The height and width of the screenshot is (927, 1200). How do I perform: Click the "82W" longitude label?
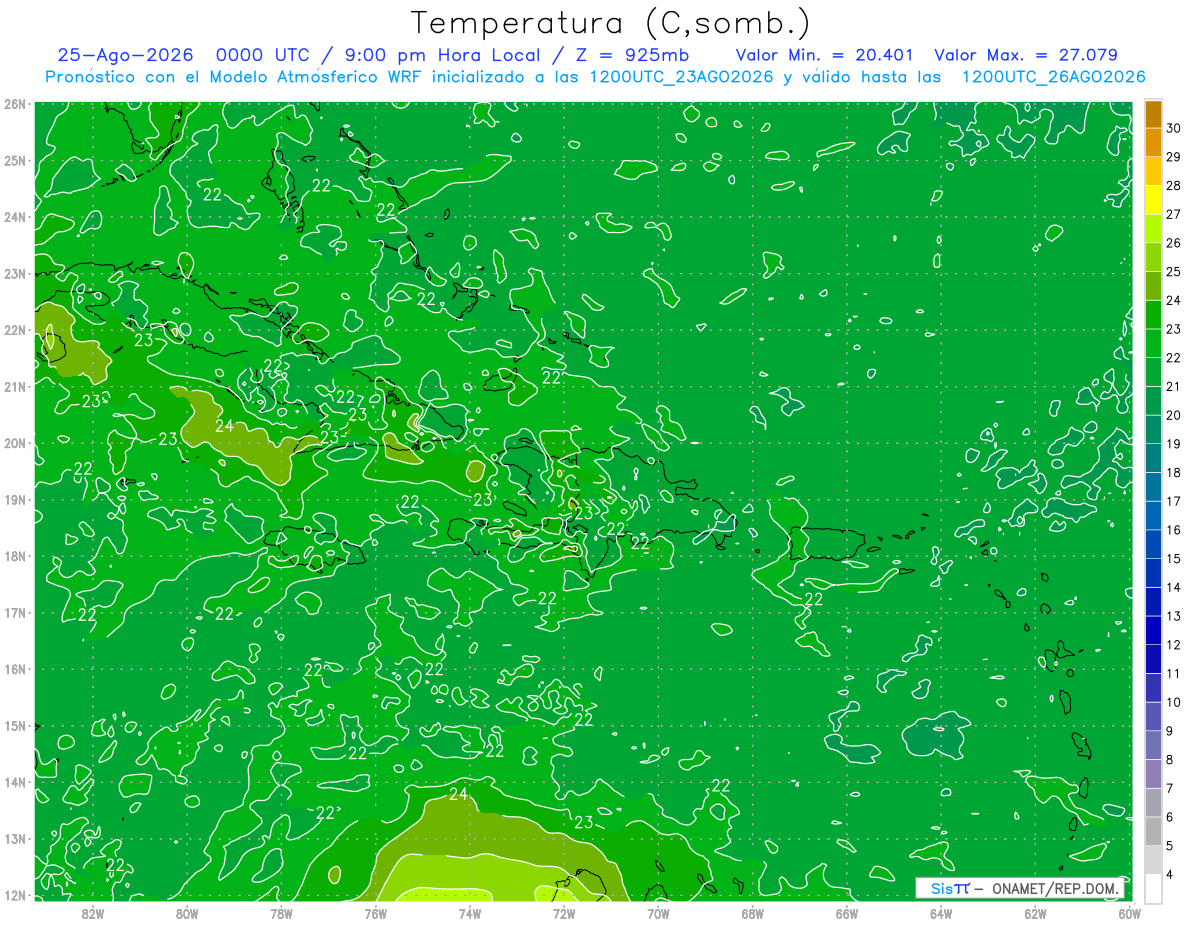coord(93,913)
